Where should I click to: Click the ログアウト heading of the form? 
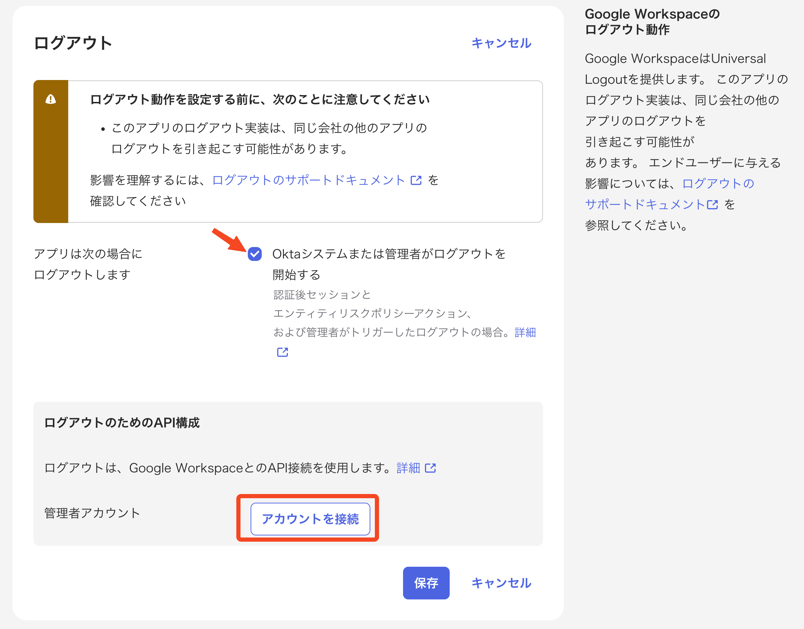tap(73, 43)
